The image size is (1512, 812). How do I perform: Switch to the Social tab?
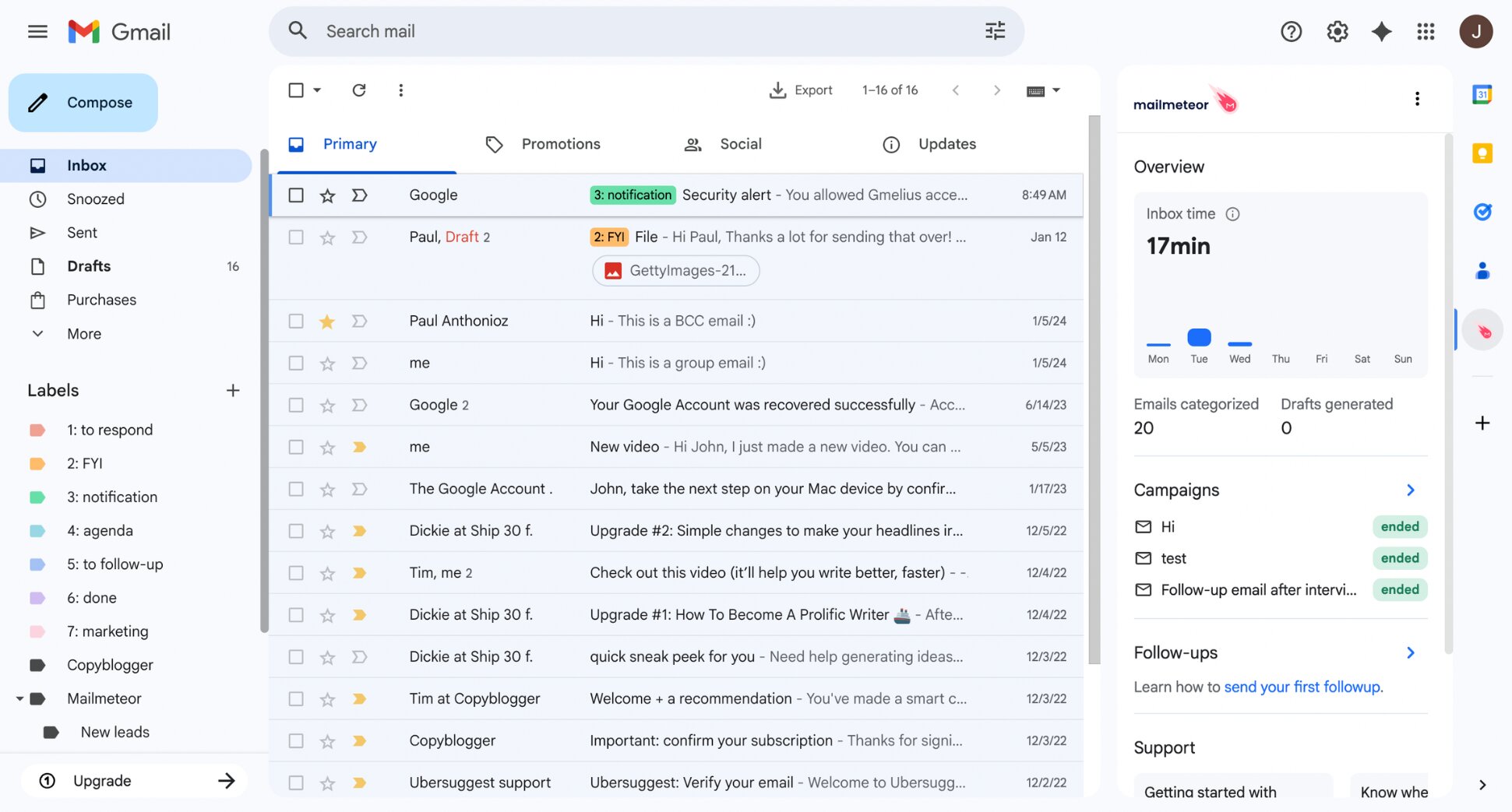(x=739, y=144)
